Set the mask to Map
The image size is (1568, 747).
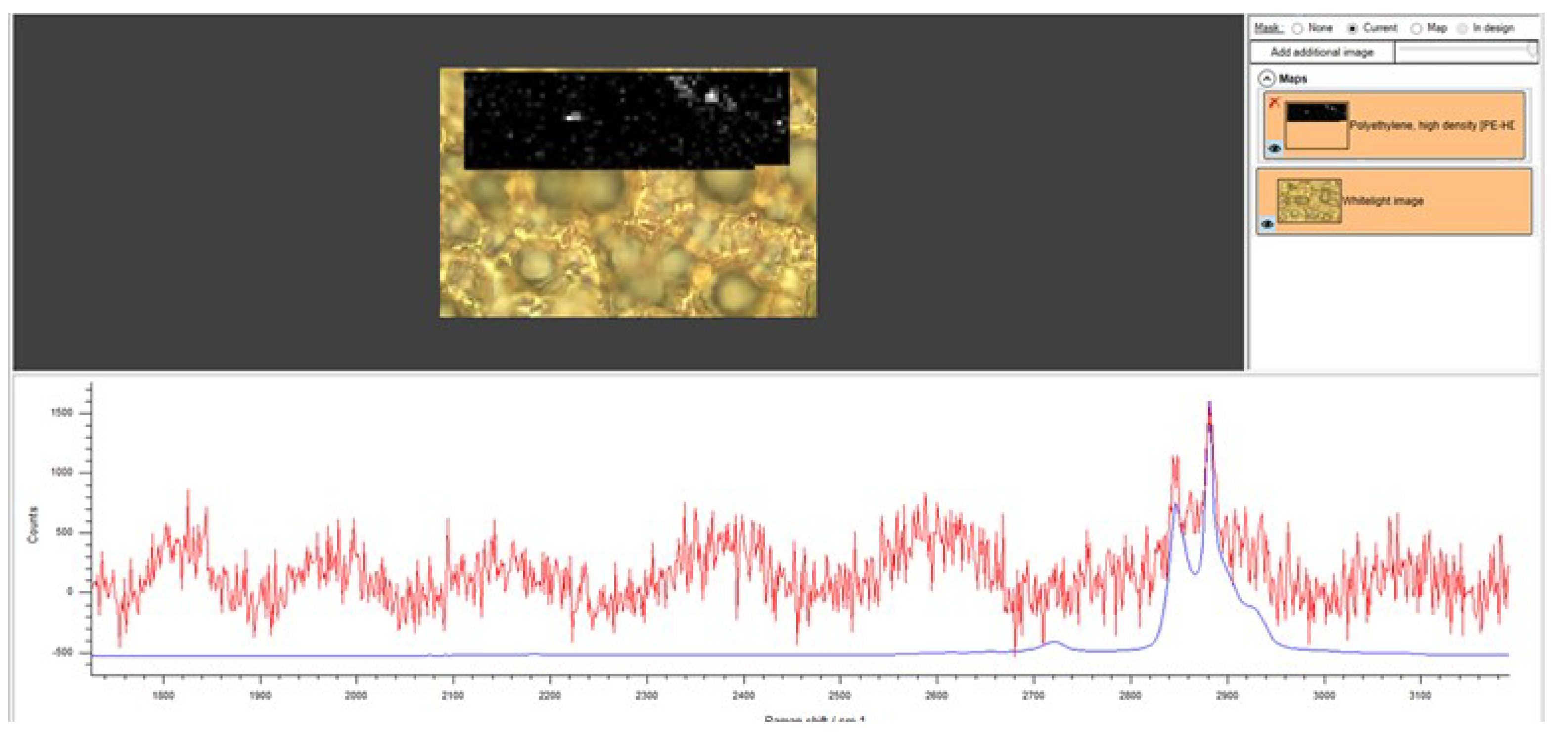(1417, 29)
